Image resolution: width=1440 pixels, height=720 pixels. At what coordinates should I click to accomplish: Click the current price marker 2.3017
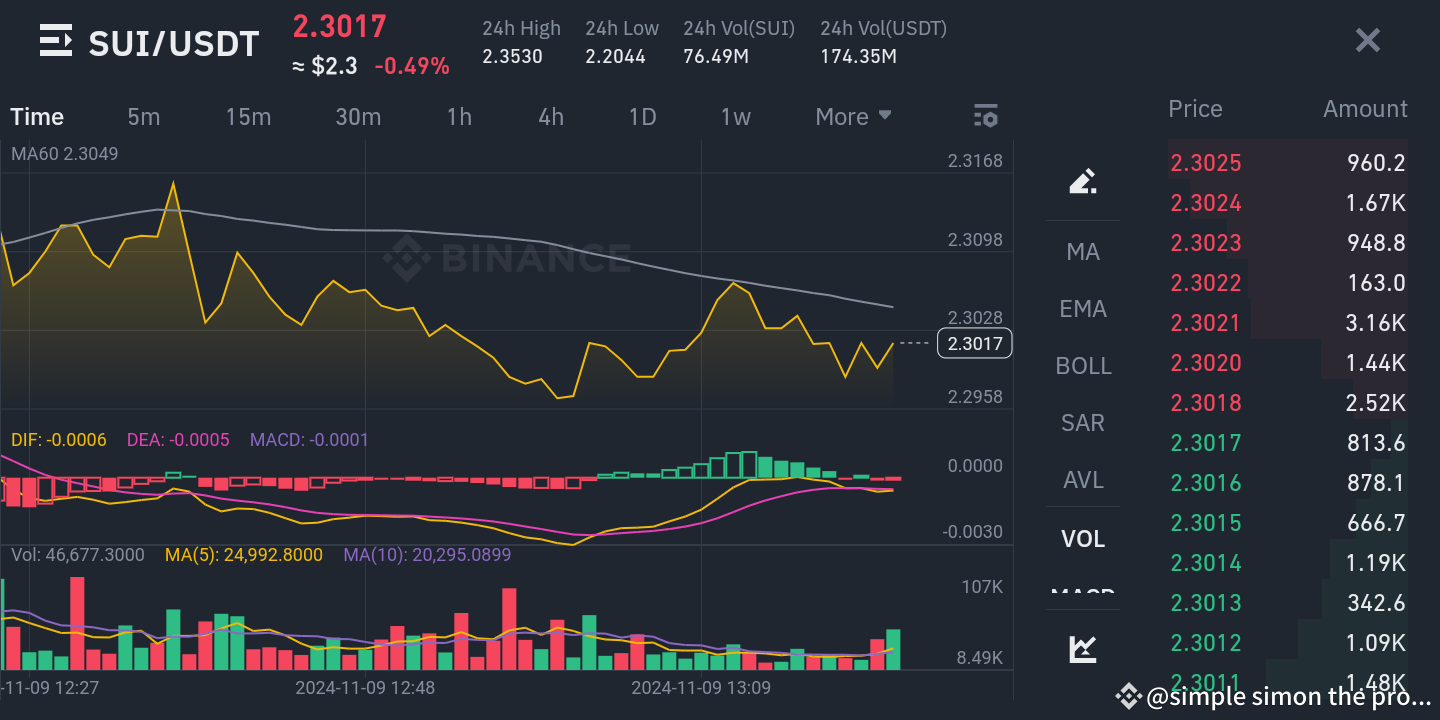point(974,343)
